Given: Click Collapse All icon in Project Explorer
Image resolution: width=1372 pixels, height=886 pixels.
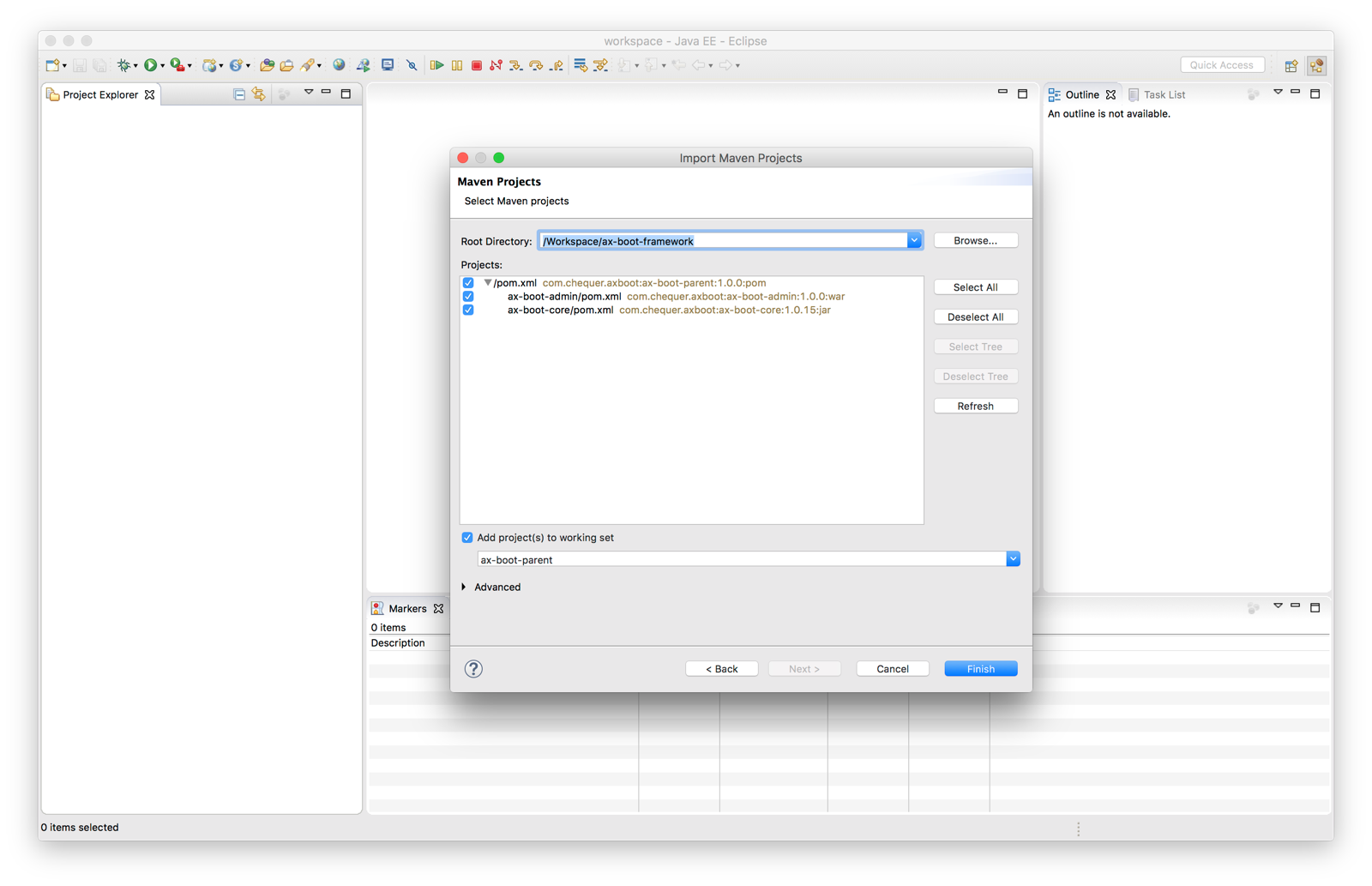Looking at the screenshot, I should tap(239, 94).
